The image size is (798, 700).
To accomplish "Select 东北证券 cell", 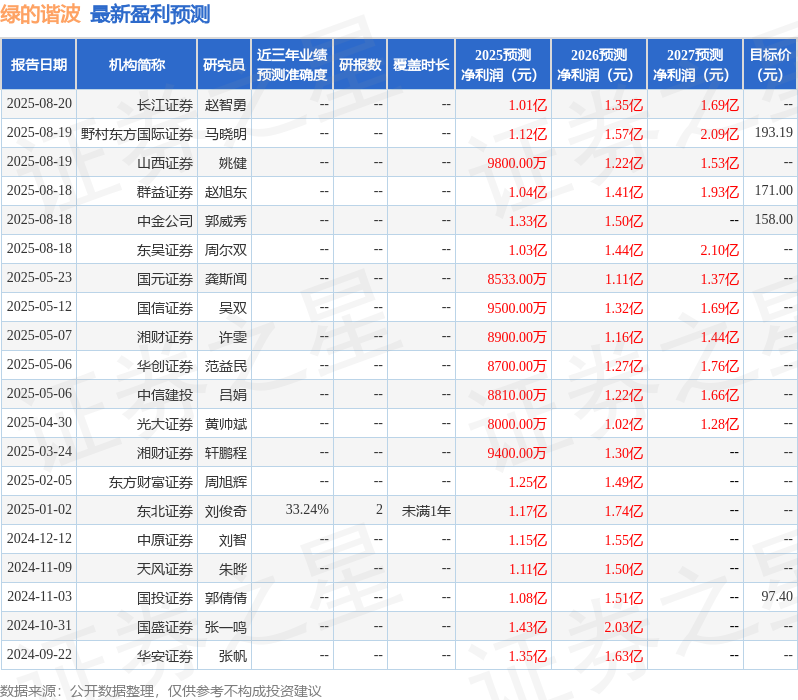I will point(165,512).
